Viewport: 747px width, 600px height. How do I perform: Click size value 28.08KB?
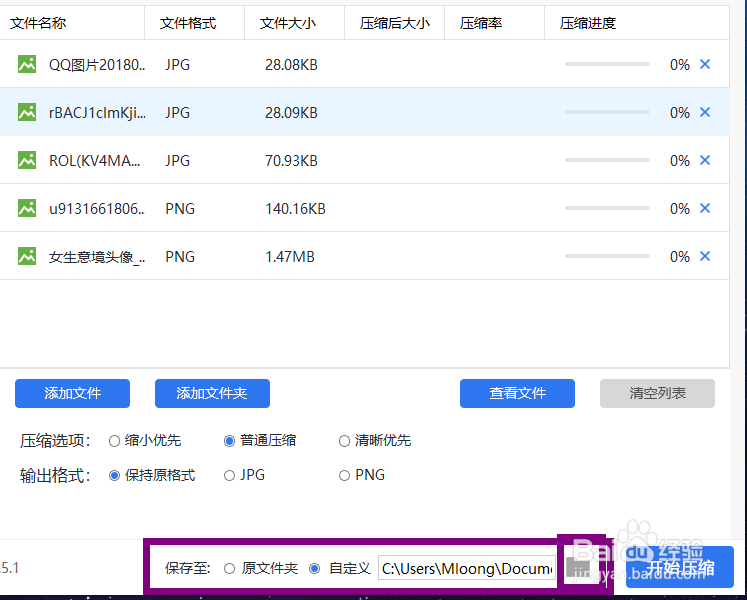(291, 65)
